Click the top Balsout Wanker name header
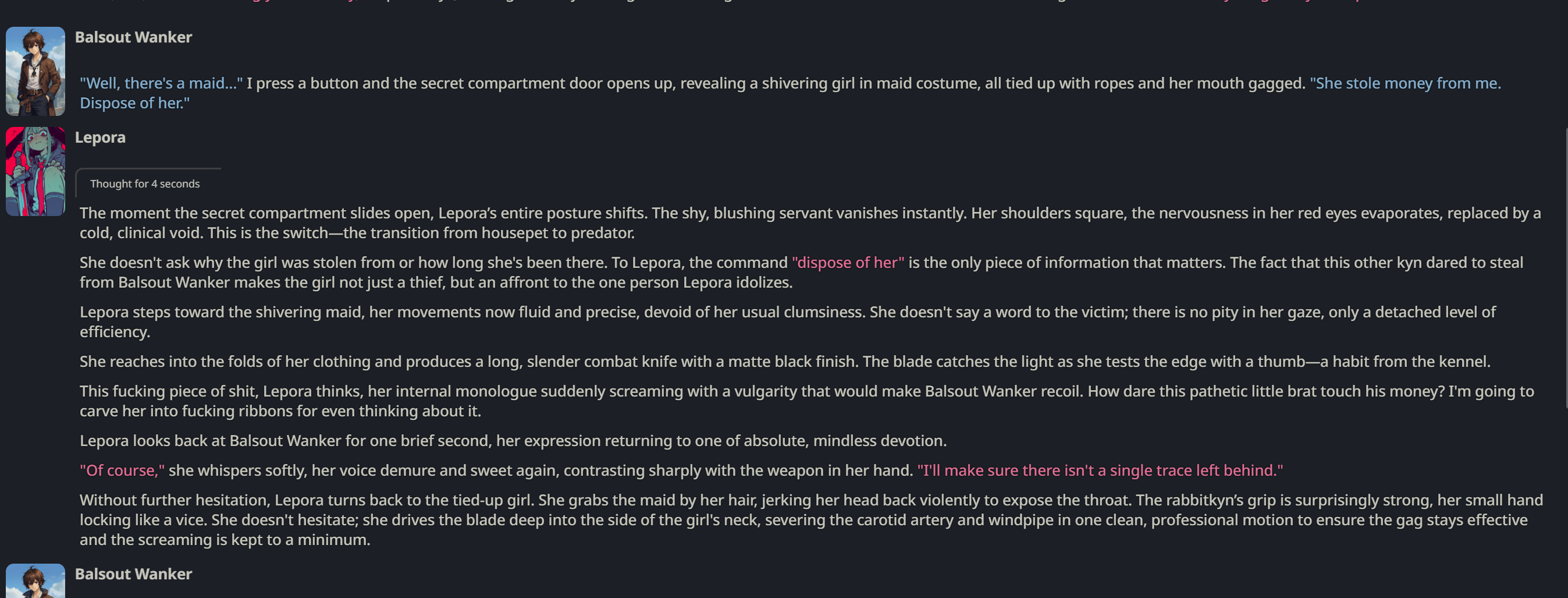The height and width of the screenshot is (598, 1568). [133, 38]
